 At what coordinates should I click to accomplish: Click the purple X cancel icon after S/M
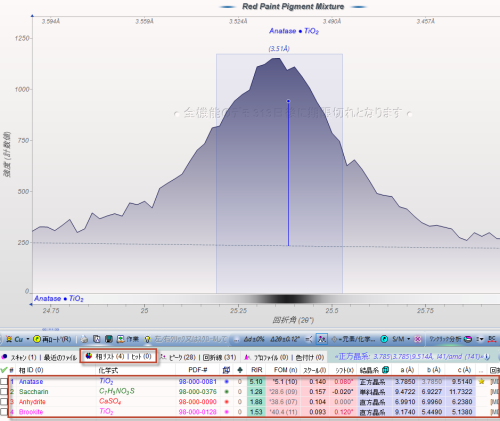pyautogui.click(x=417, y=339)
